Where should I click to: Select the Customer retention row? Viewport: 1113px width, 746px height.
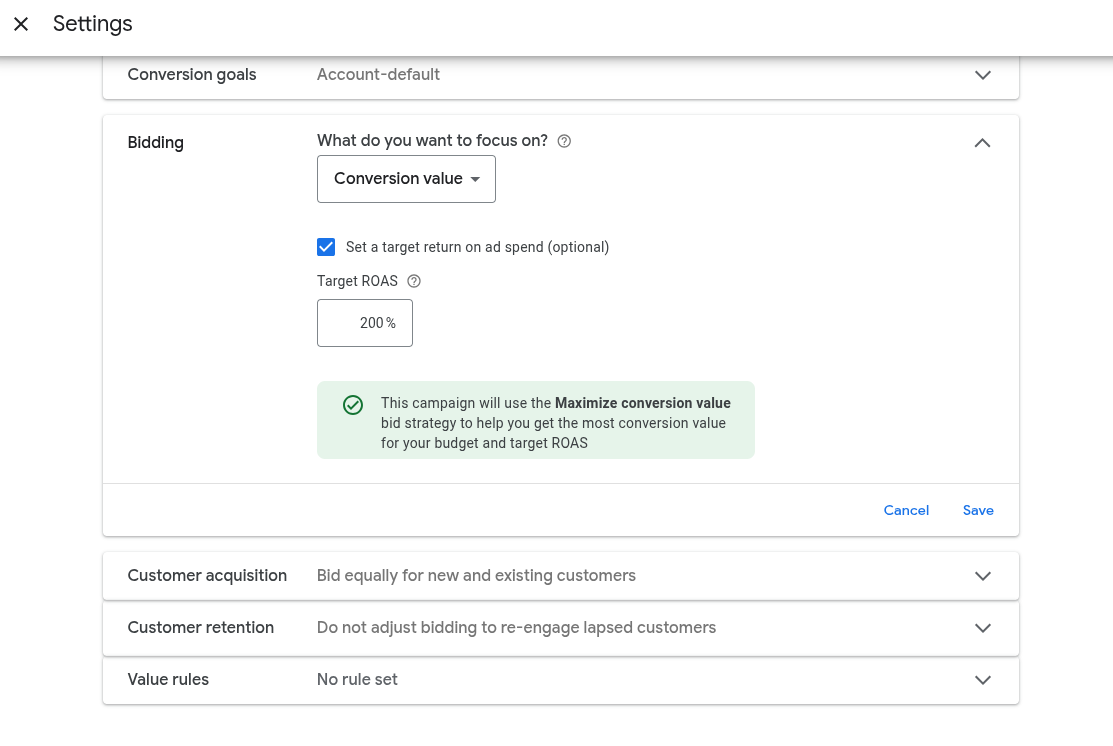[560, 628]
